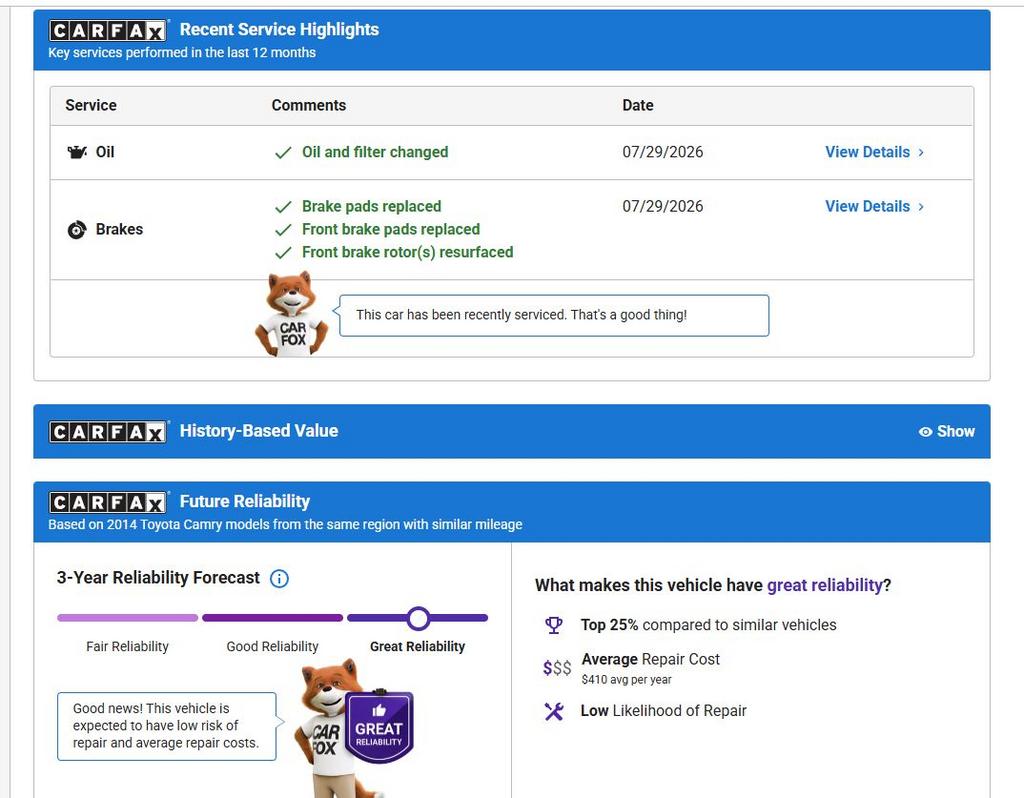This screenshot has height=798, width=1024.
Task: Click the Oil service label
Action: tap(105, 152)
